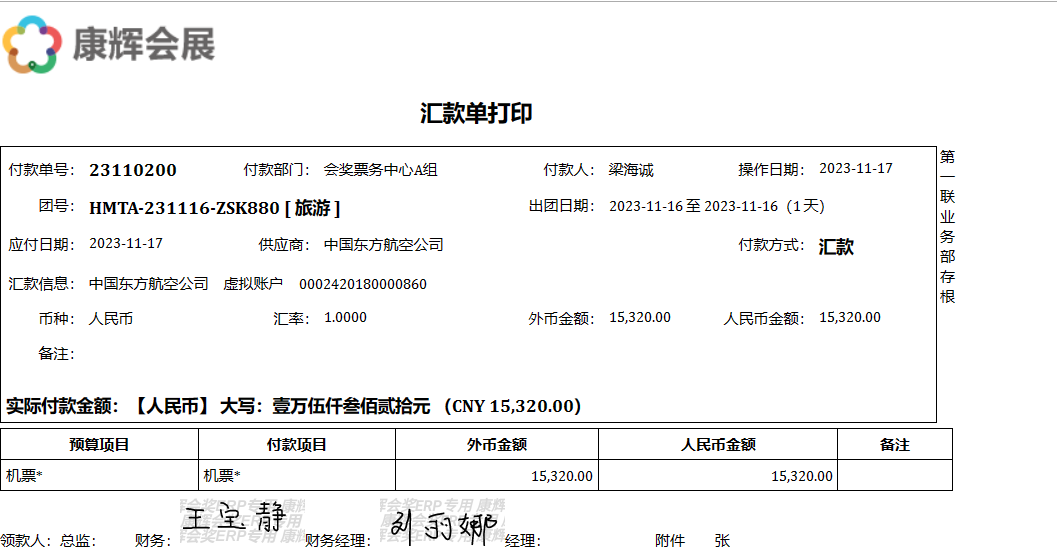Click the bold 汇款 payment method value
1057x557 pixels.
coord(836,246)
